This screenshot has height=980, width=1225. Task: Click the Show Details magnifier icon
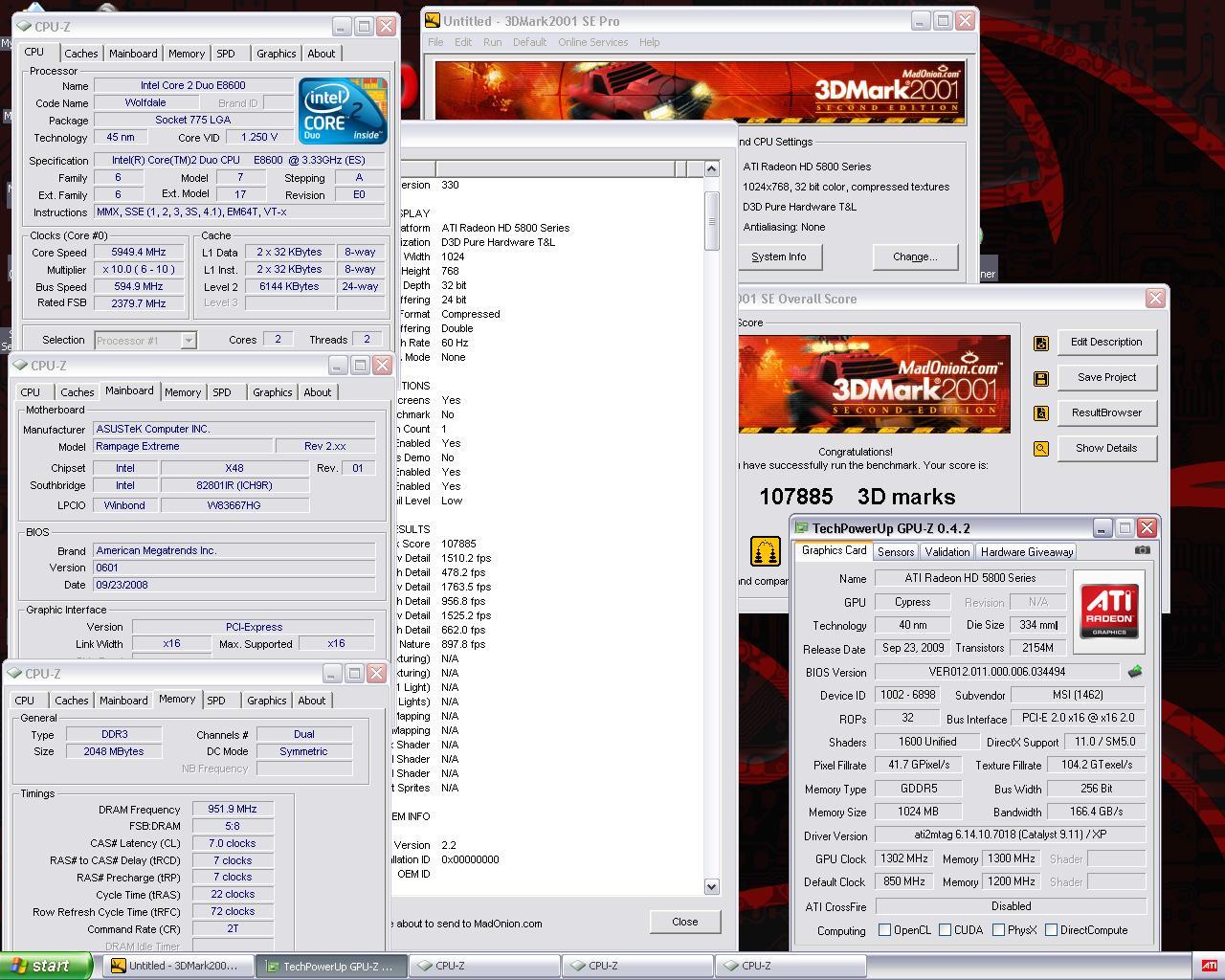(1040, 448)
